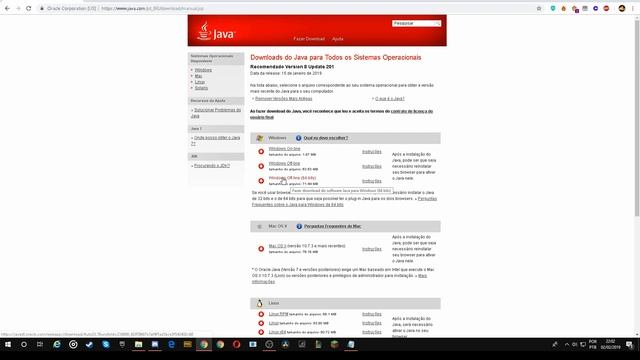Click download icon for Mac OS X
The width and height of the screenshot is (640, 360).
[x=261, y=249]
